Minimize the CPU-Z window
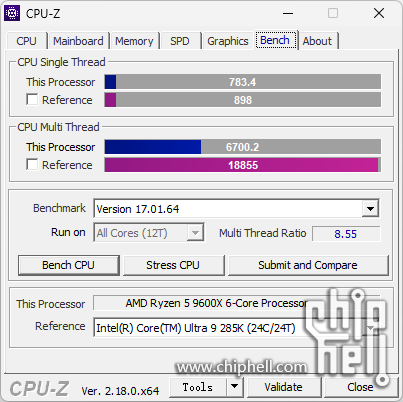This screenshot has width=403, height=402. 288,14
